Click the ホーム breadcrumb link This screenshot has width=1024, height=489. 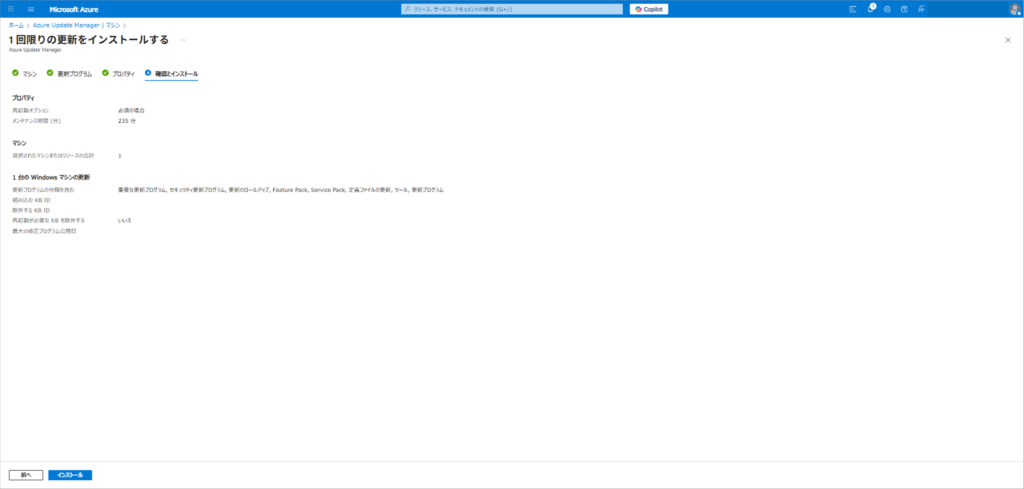tap(16, 25)
